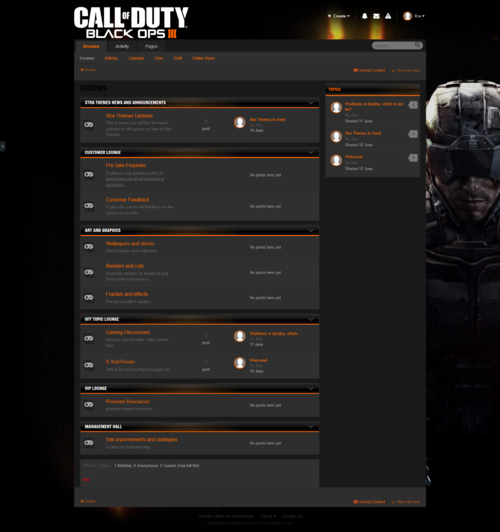Image resolution: width=500 pixels, height=532 pixels.
Task: Open the Online Users sub-menu item
Action: click(x=204, y=58)
